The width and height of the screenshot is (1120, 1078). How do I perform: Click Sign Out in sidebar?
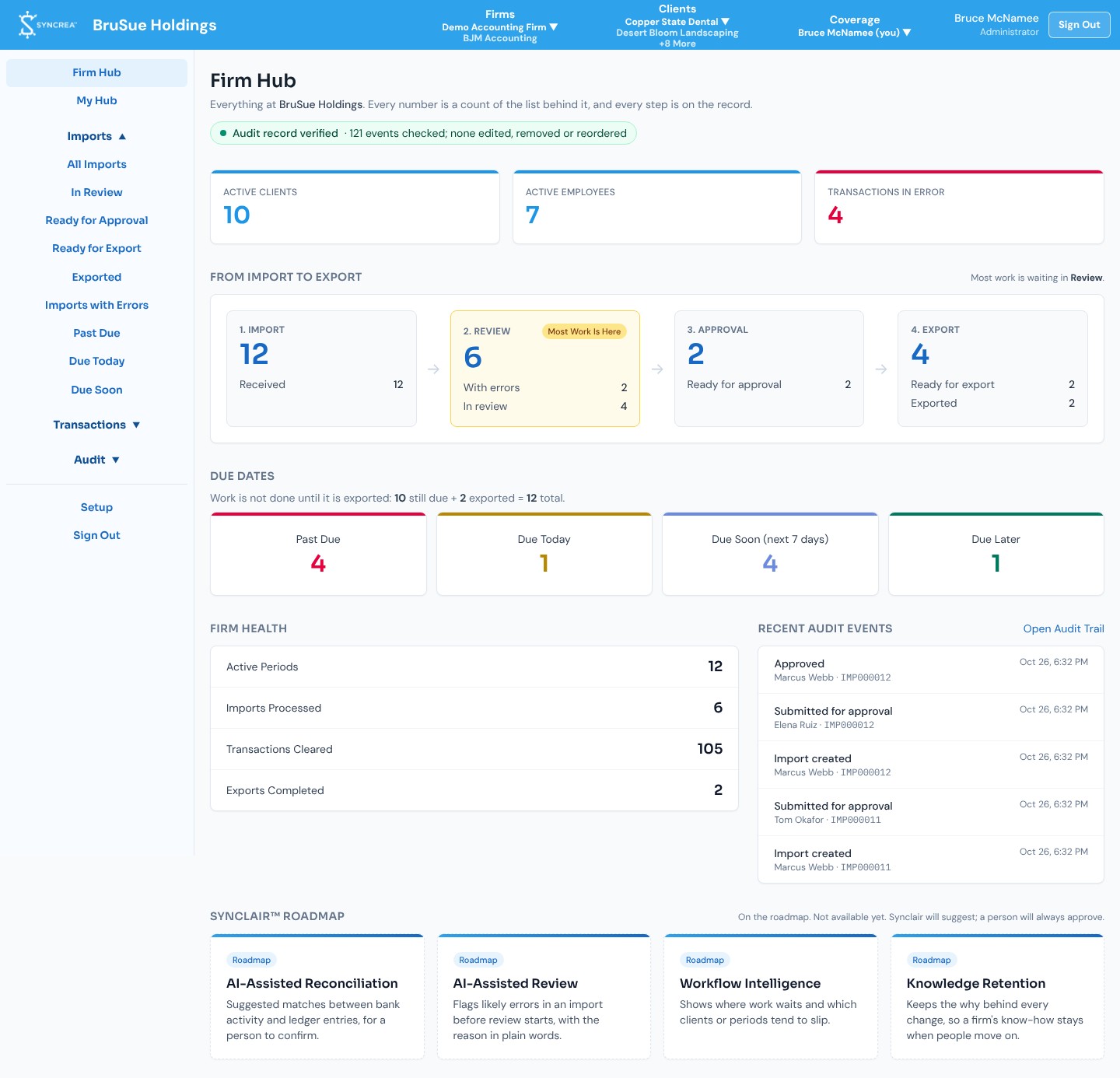click(x=96, y=535)
